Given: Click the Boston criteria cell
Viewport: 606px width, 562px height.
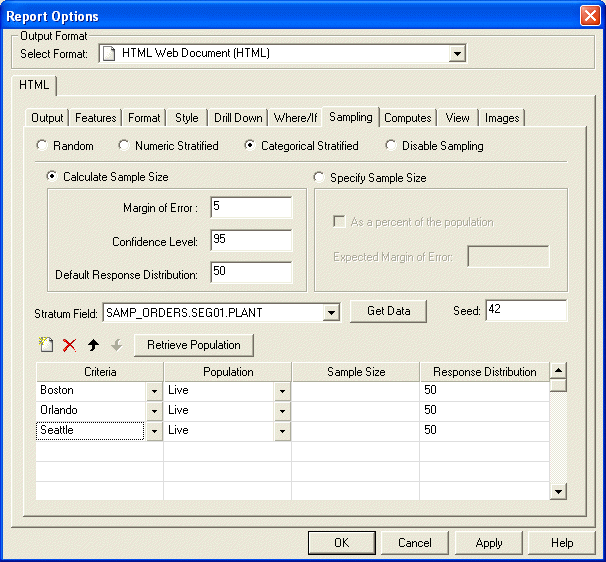Looking at the screenshot, I should click(x=91, y=391).
